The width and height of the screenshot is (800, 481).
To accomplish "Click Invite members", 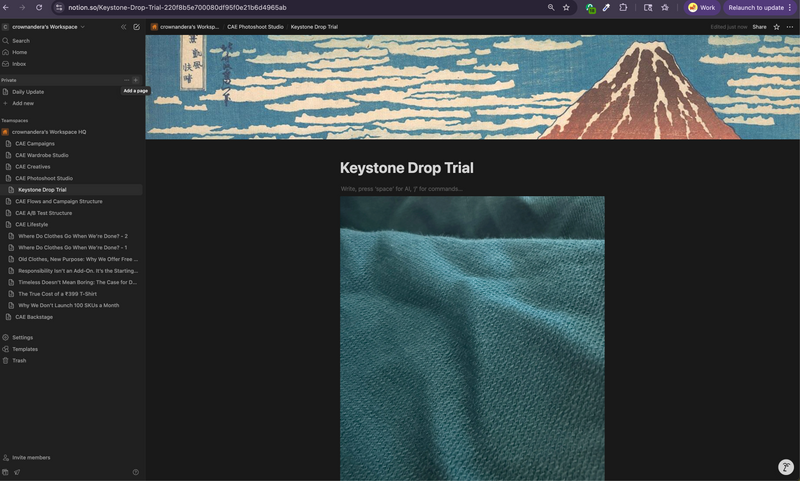I will click(x=30, y=457).
